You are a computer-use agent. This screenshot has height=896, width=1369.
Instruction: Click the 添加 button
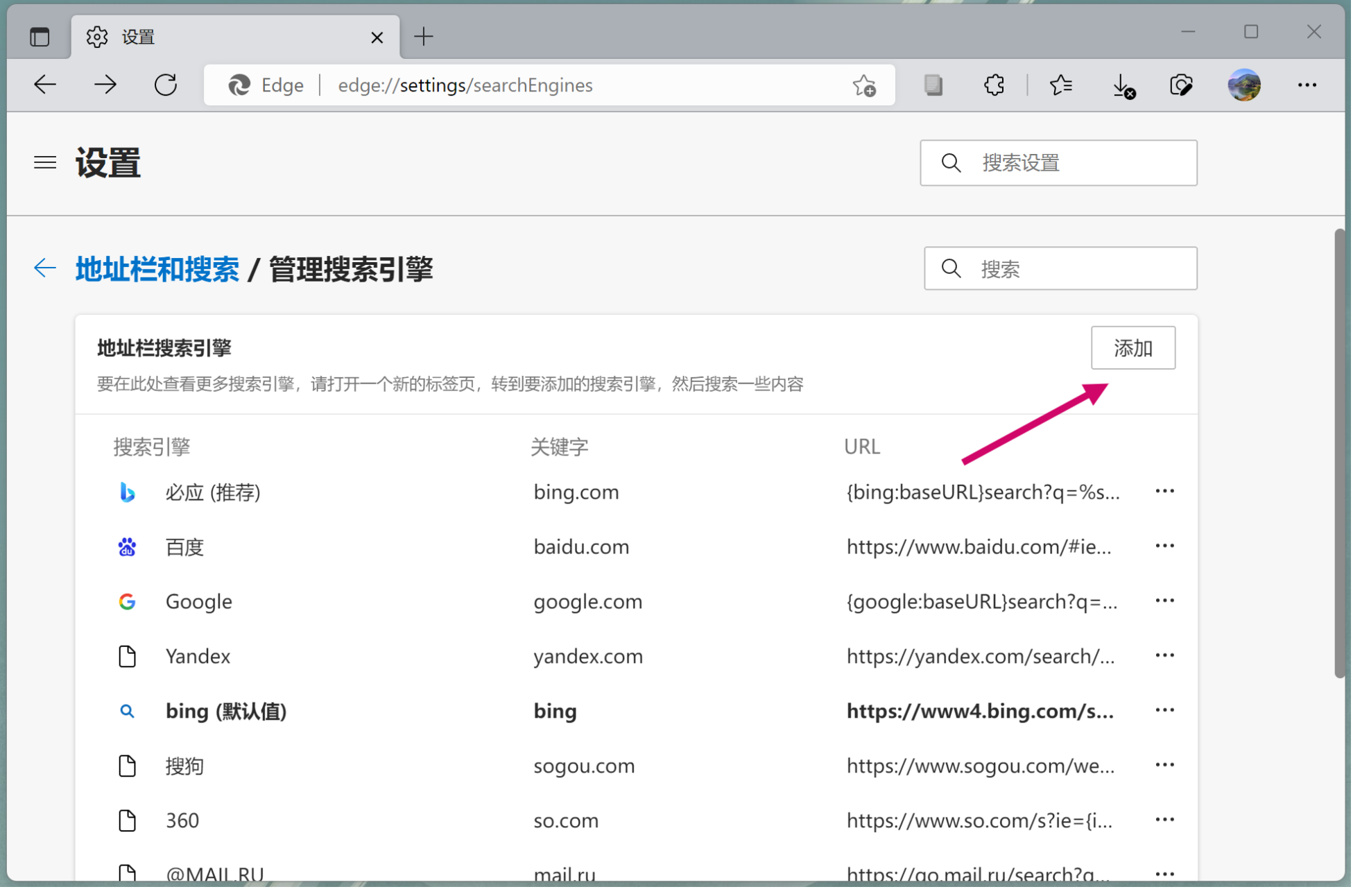(1133, 348)
